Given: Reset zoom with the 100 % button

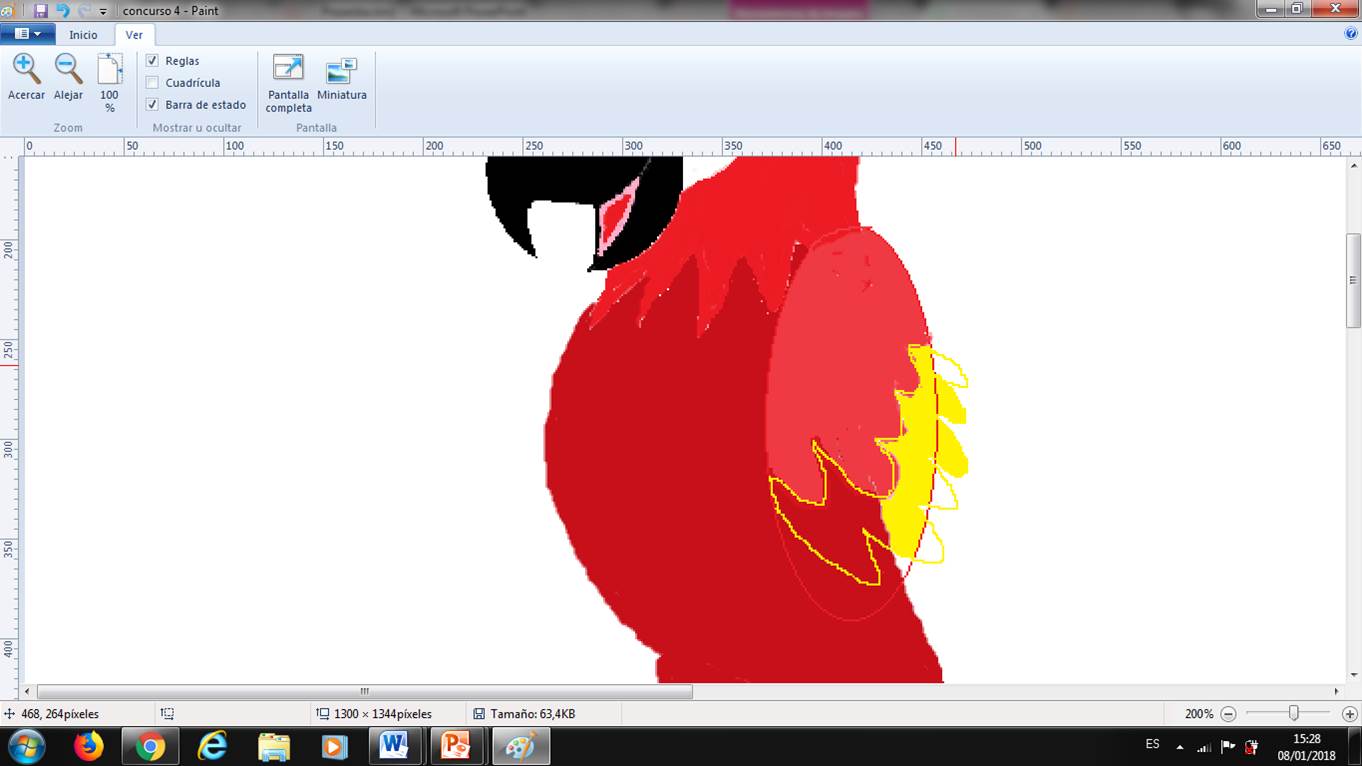Looking at the screenshot, I should [x=109, y=83].
